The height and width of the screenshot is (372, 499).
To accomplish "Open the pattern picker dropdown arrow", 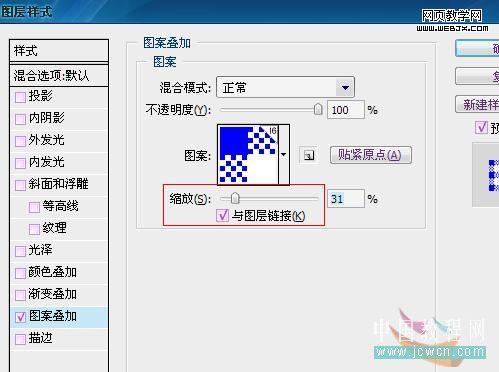I will coord(284,155).
